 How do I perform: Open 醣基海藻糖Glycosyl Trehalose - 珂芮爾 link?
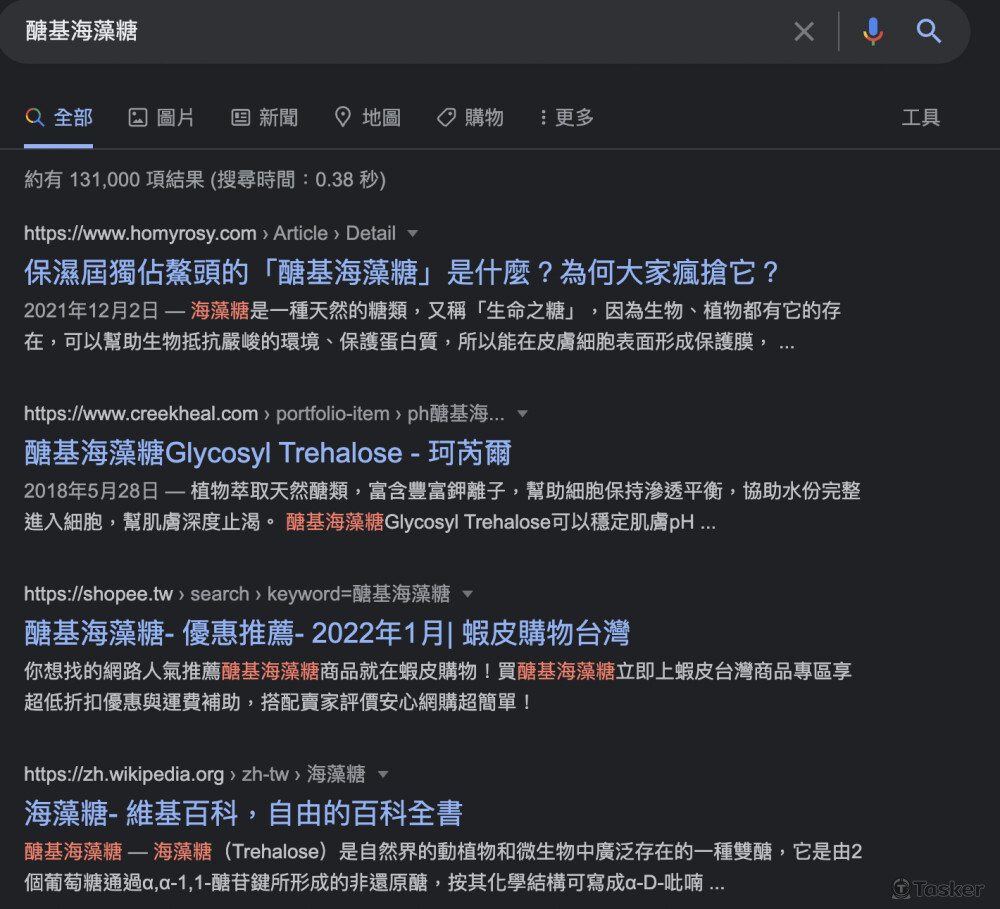click(x=268, y=453)
